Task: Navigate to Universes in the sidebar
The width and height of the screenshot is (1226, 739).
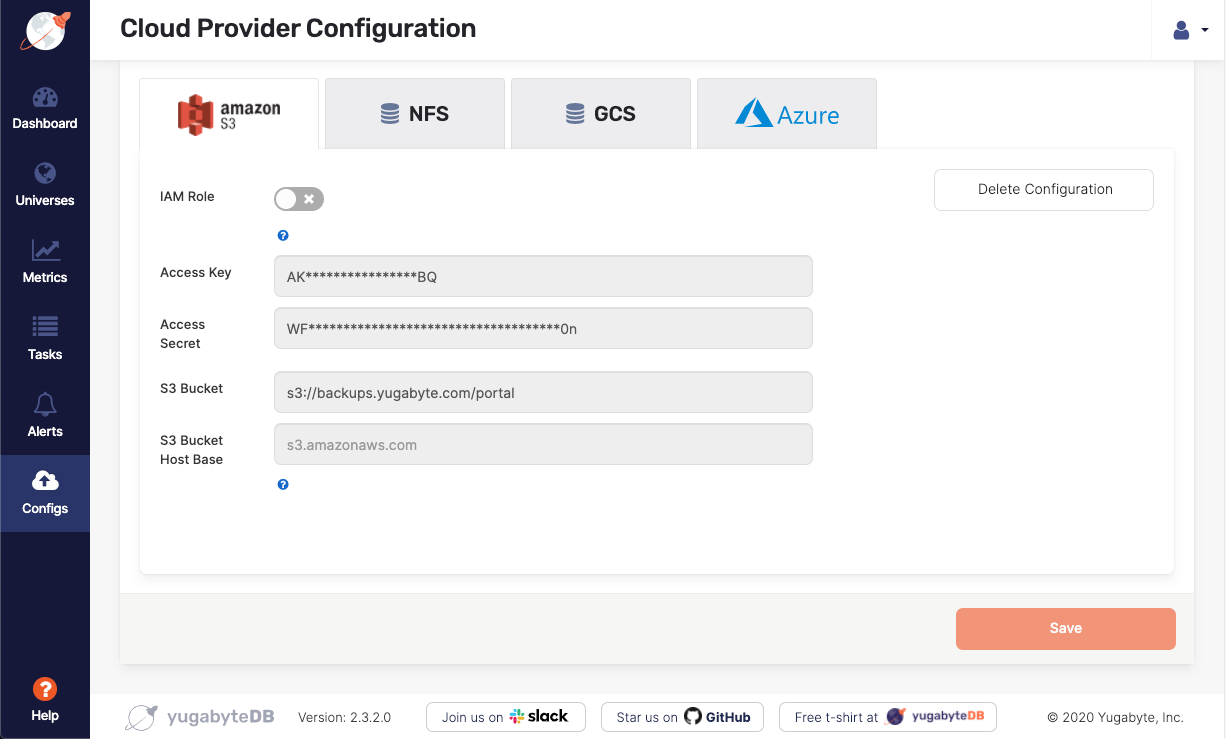Action: click(45, 186)
